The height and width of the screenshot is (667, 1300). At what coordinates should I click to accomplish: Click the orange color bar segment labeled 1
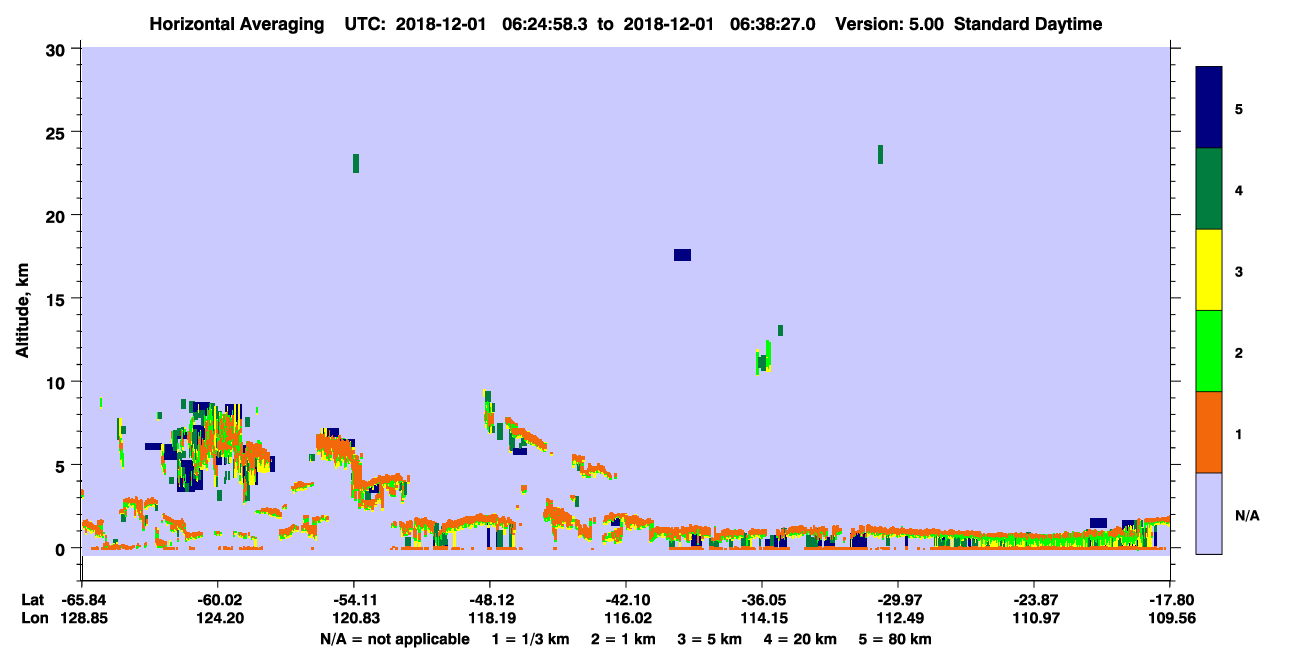point(1209,432)
